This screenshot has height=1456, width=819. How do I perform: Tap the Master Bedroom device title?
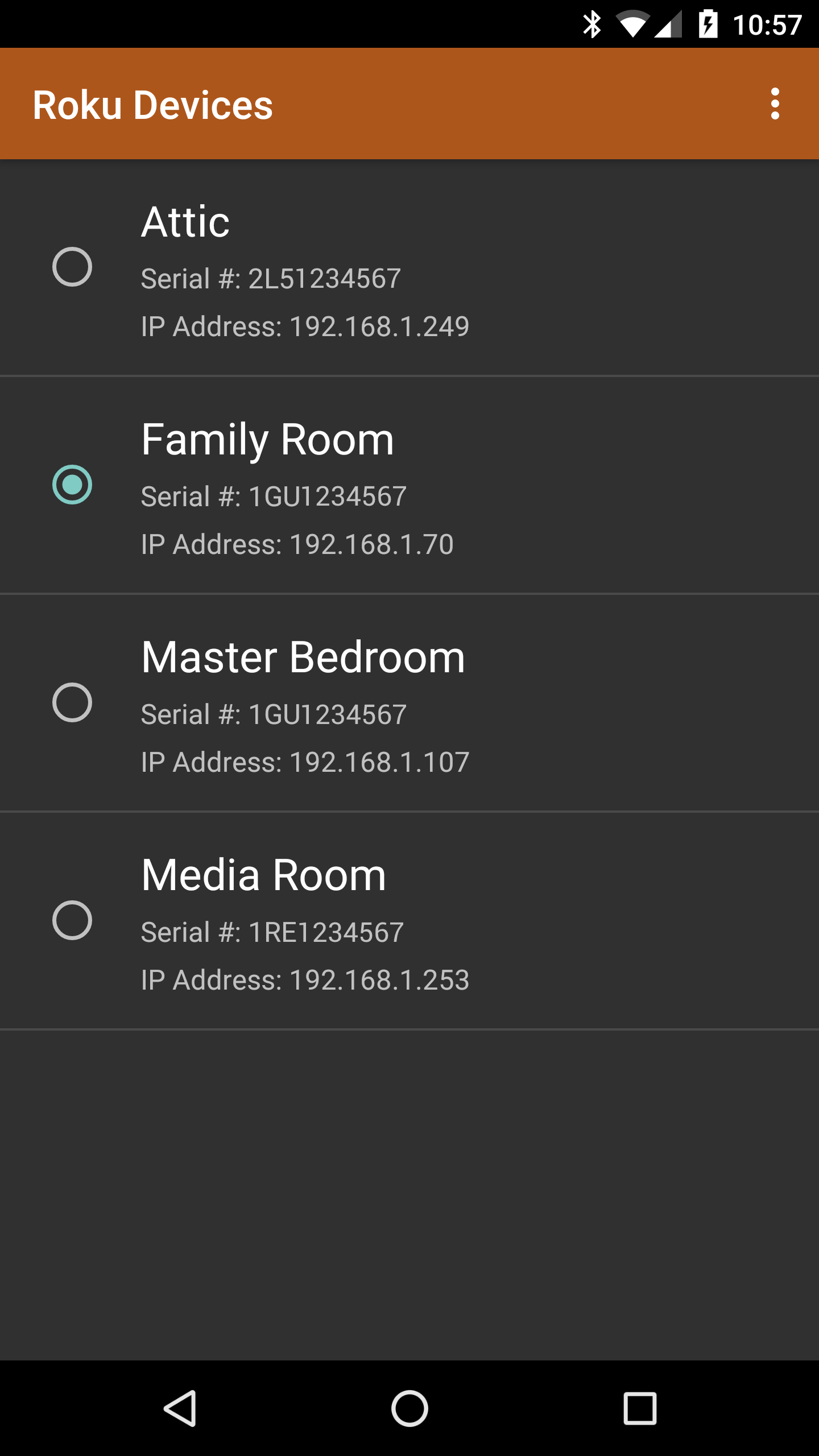pyautogui.click(x=303, y=657)
